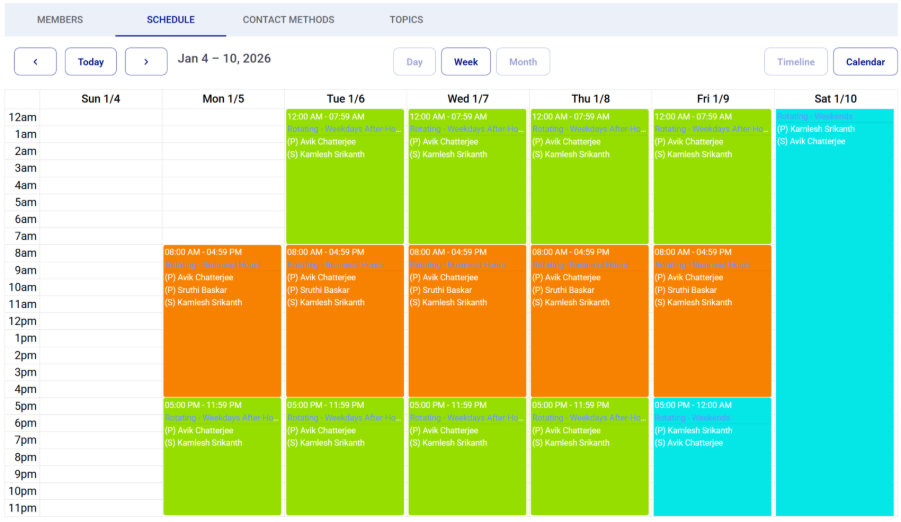Click the Sun 1/4 column header

pos(101,98)
